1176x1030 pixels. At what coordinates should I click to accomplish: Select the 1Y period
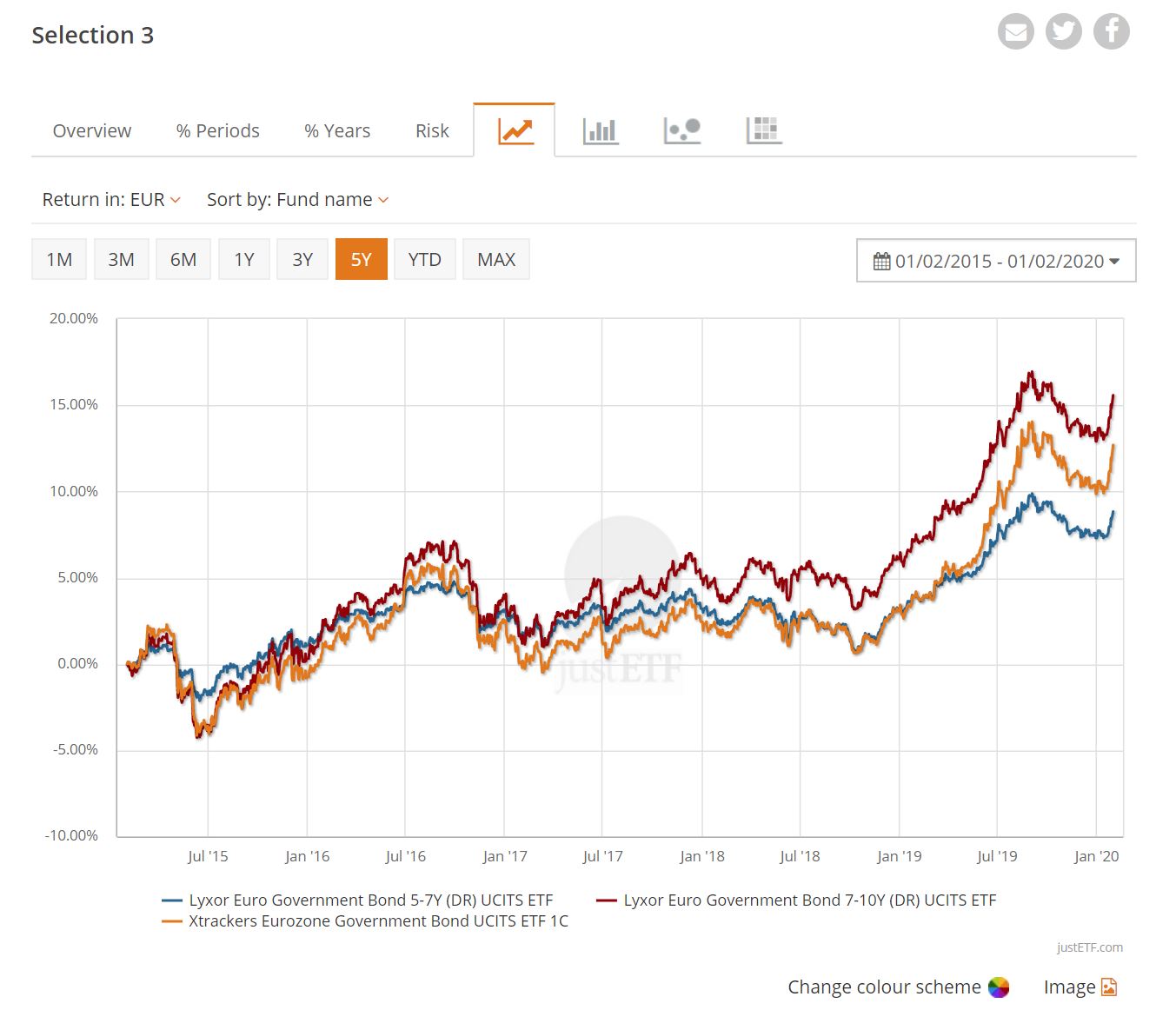(244, 260)
